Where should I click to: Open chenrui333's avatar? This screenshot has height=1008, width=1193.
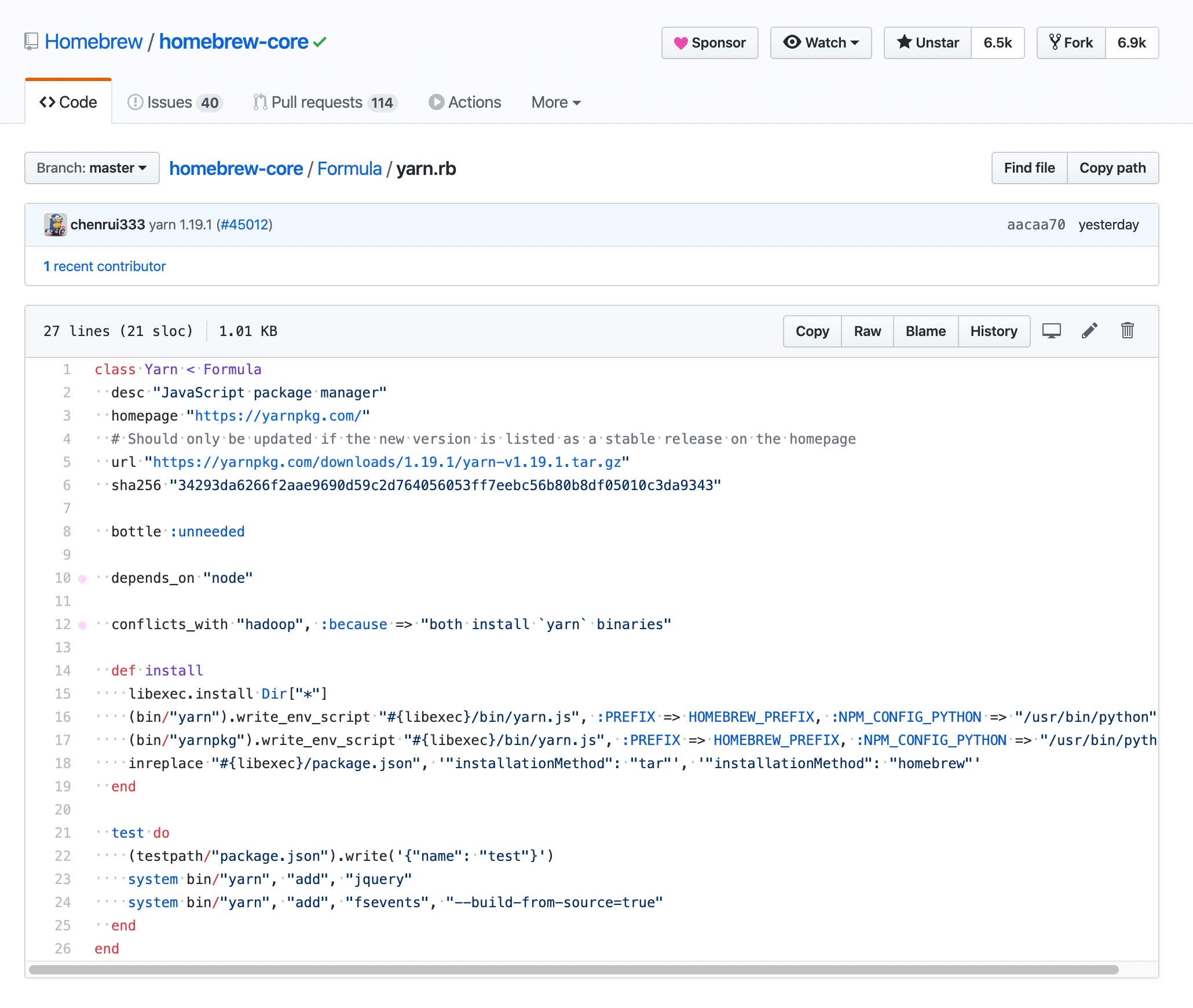tap(55, 225)
